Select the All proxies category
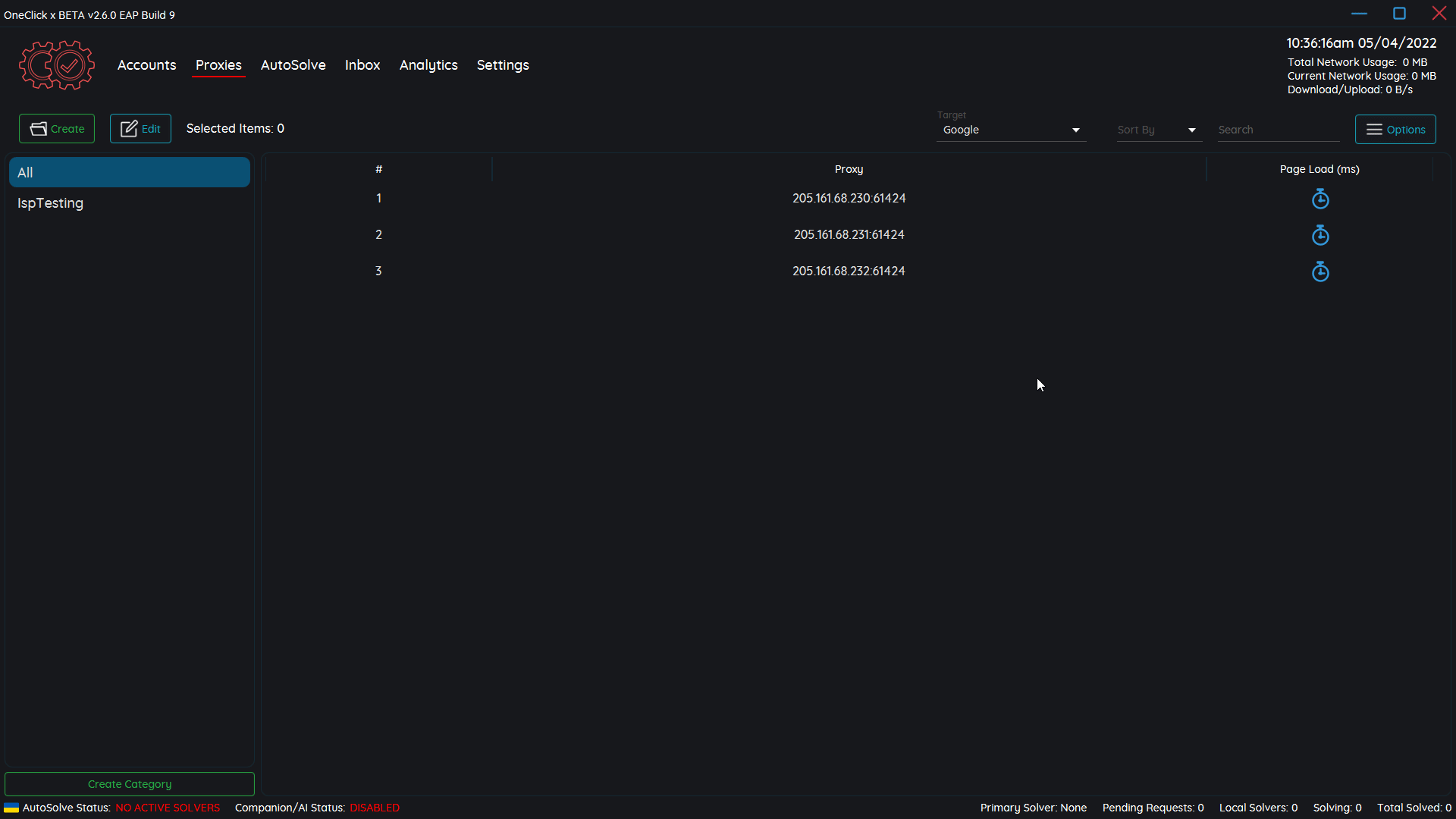This screenshot has width=1456, height=819. (x=129, y=172)
